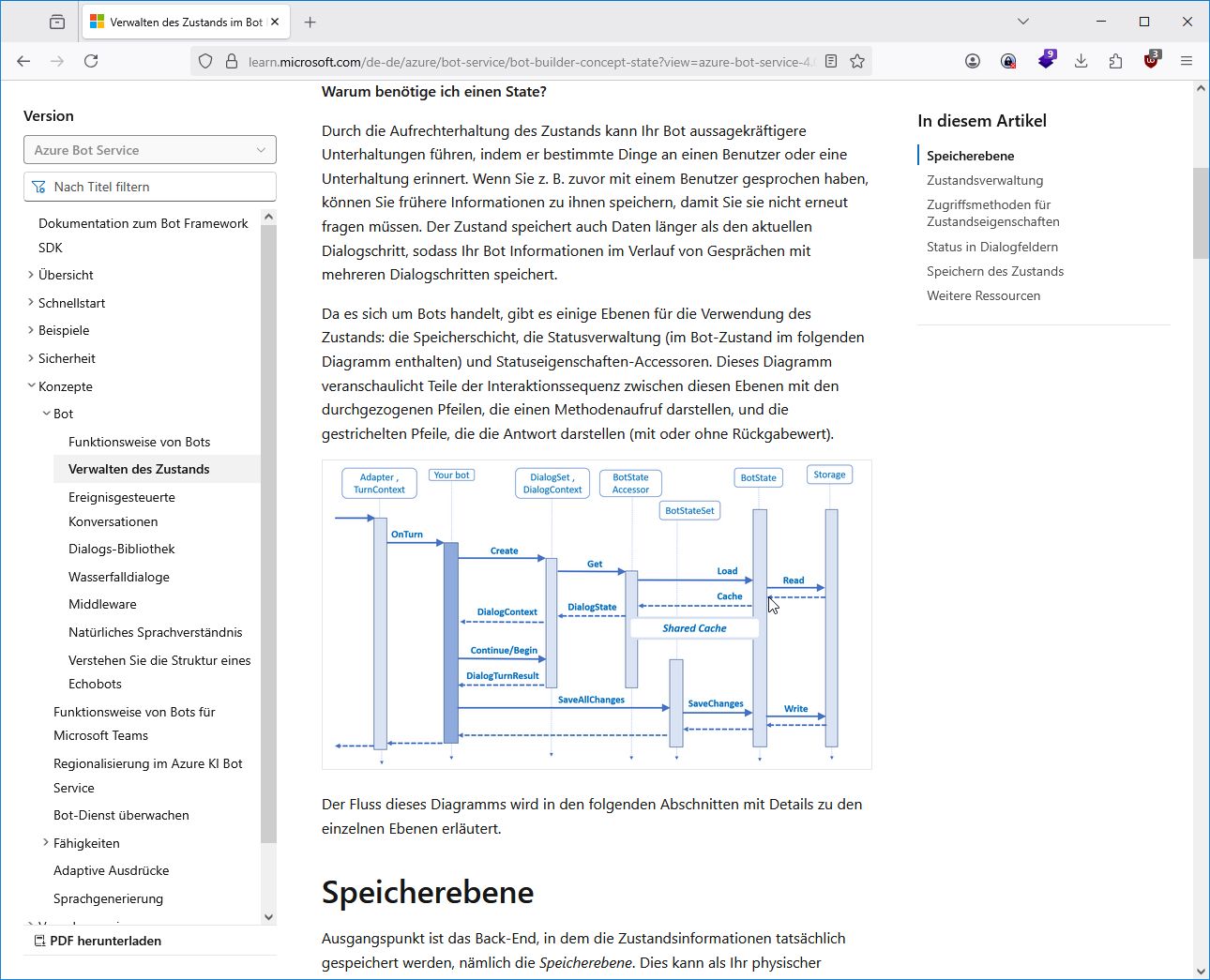1210x980 pixels.
Task: Open a new browser tab
Action: (310, 22)
